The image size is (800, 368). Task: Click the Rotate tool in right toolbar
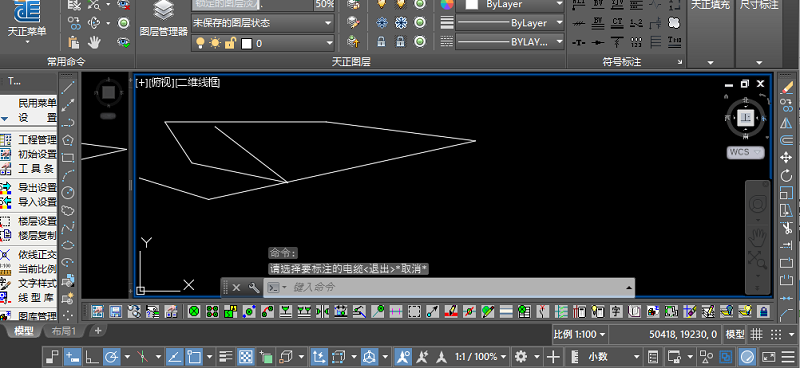pos(786,176)
